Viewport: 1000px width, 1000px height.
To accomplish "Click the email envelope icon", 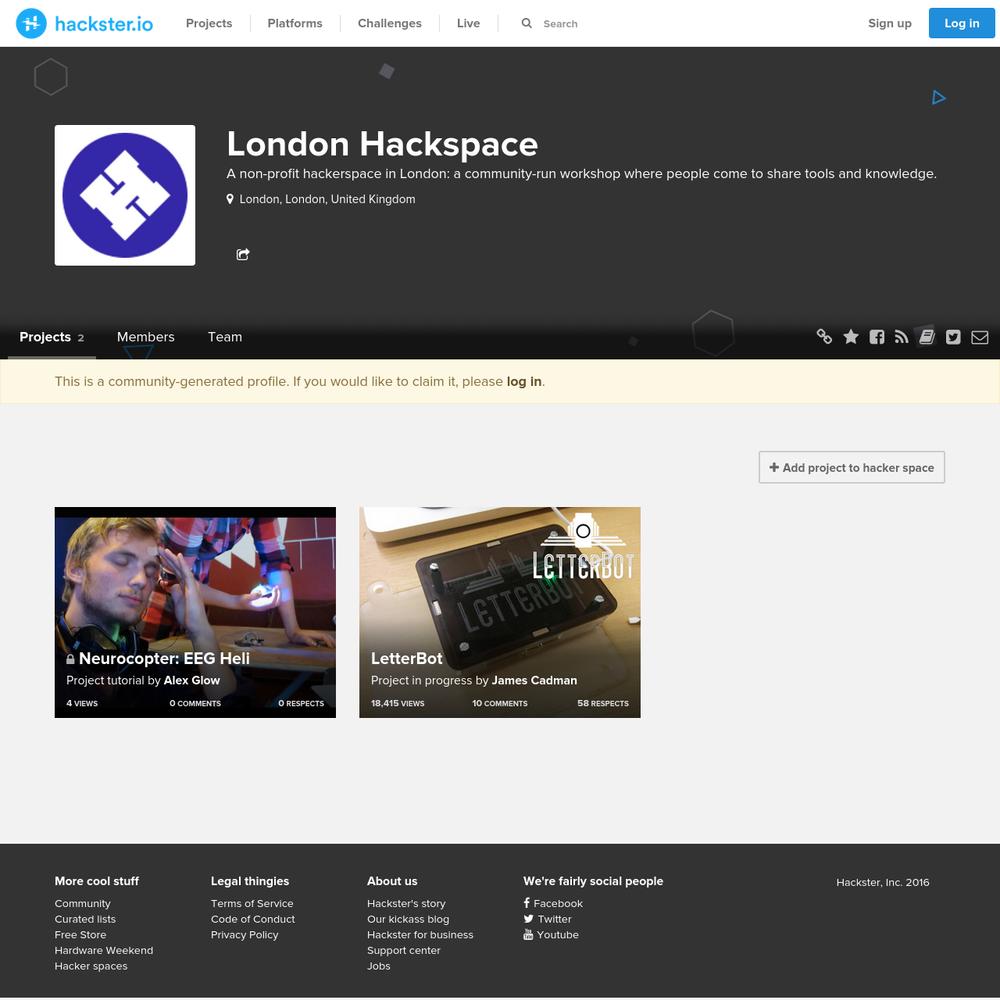I will [x=980, y=337].
